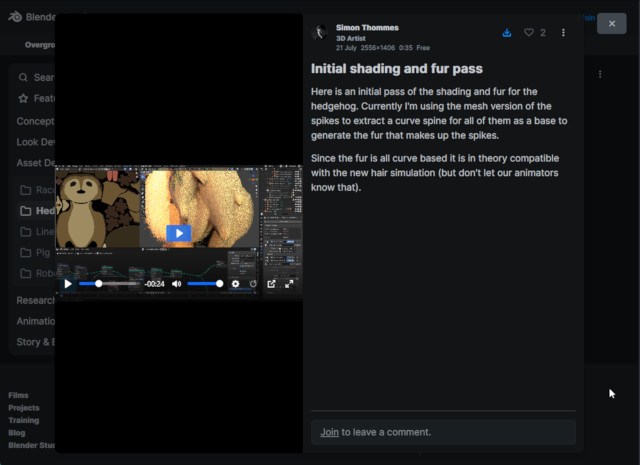Image resolution: width=640 pixels, height=465 pixels.
Task: Click the 3D Artist role label
Action: 351,38
